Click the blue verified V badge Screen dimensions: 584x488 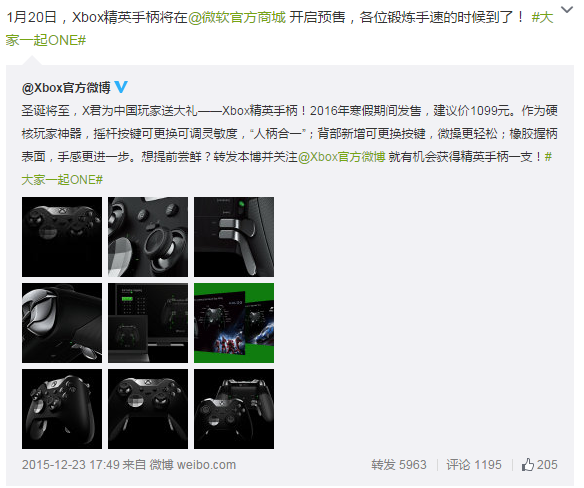[x=121, y=87]
